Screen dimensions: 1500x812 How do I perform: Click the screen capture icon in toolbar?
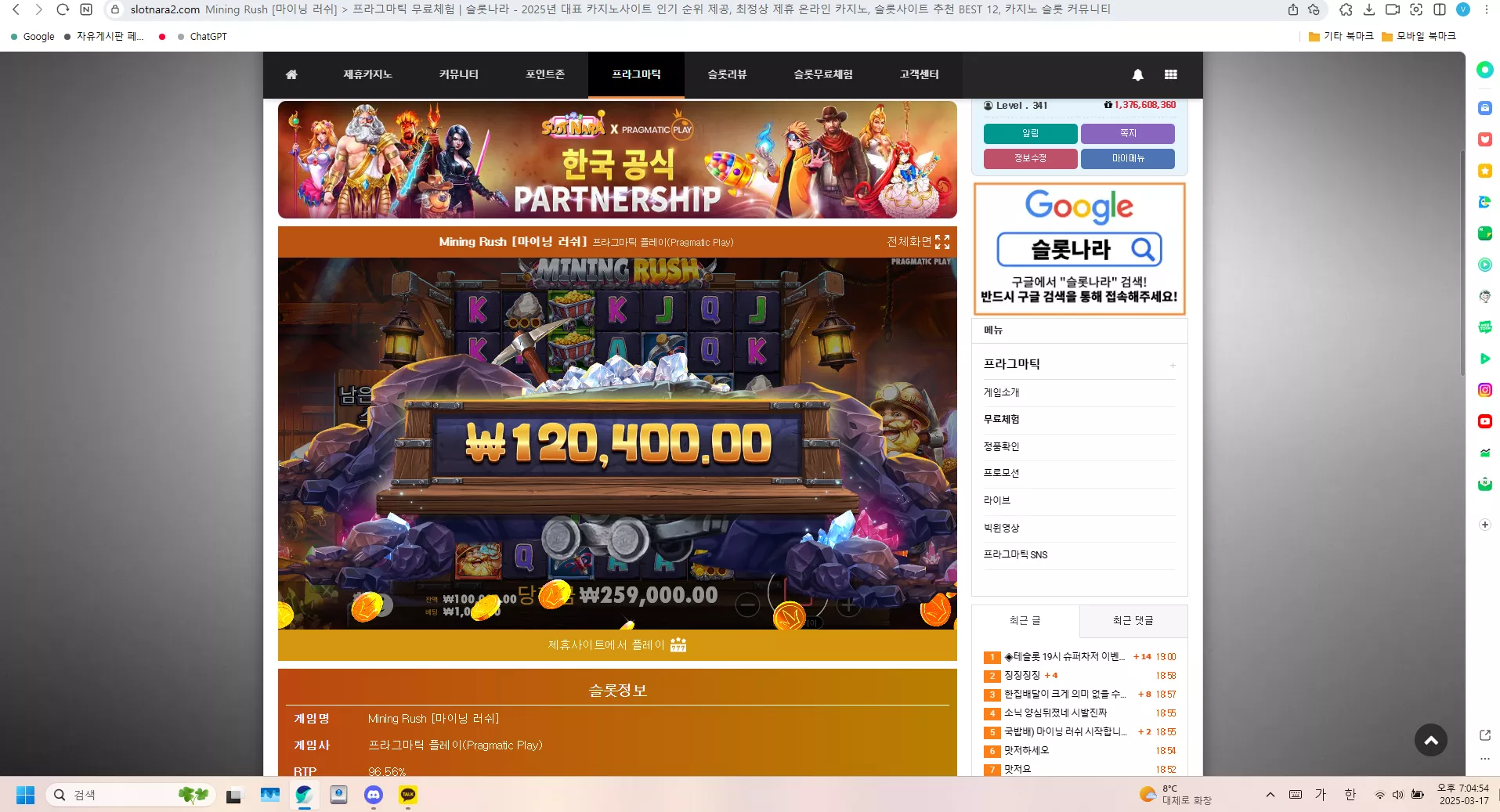[x=1416, y=9]
